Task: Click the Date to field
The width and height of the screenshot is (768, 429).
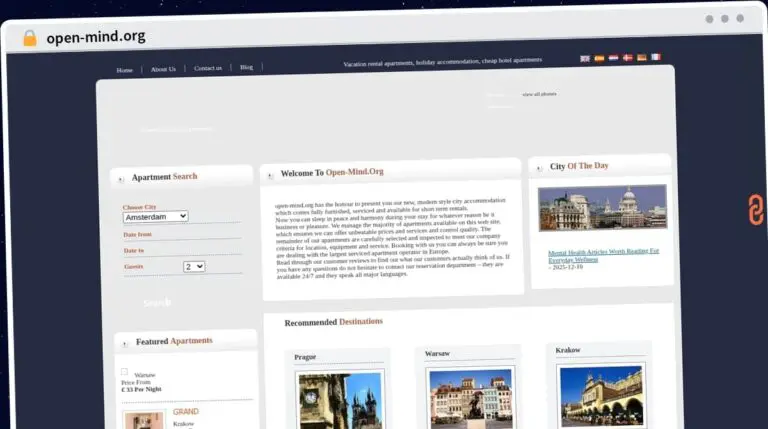Action: 182,250
